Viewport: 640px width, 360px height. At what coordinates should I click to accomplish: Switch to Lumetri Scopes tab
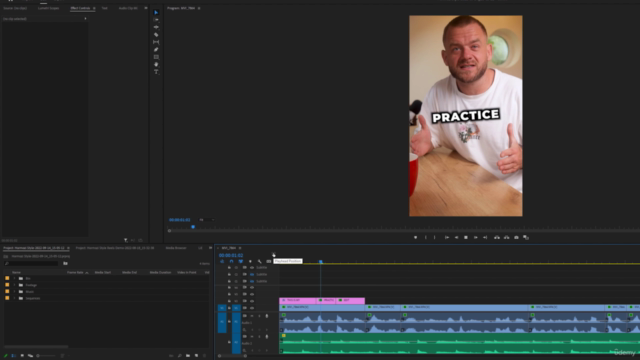pos(49,8)
